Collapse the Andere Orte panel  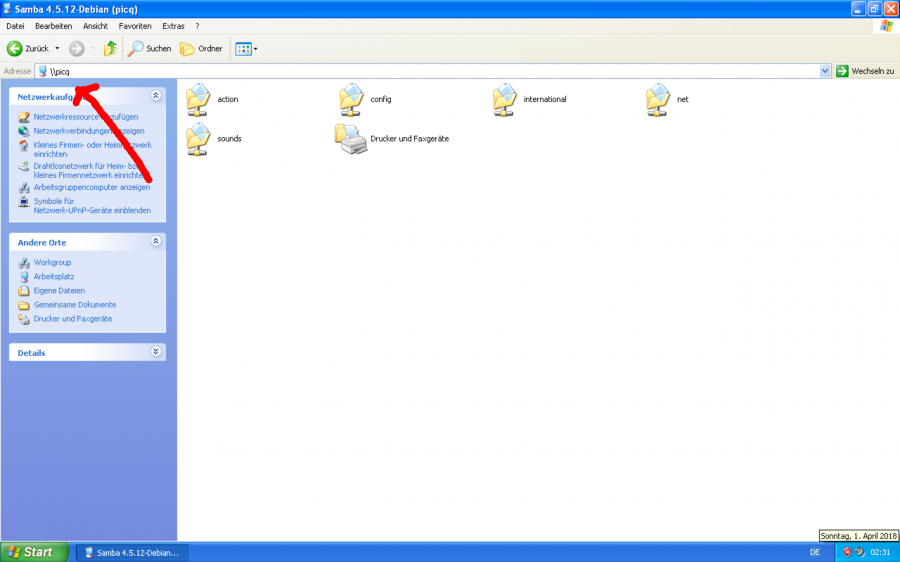155,242
